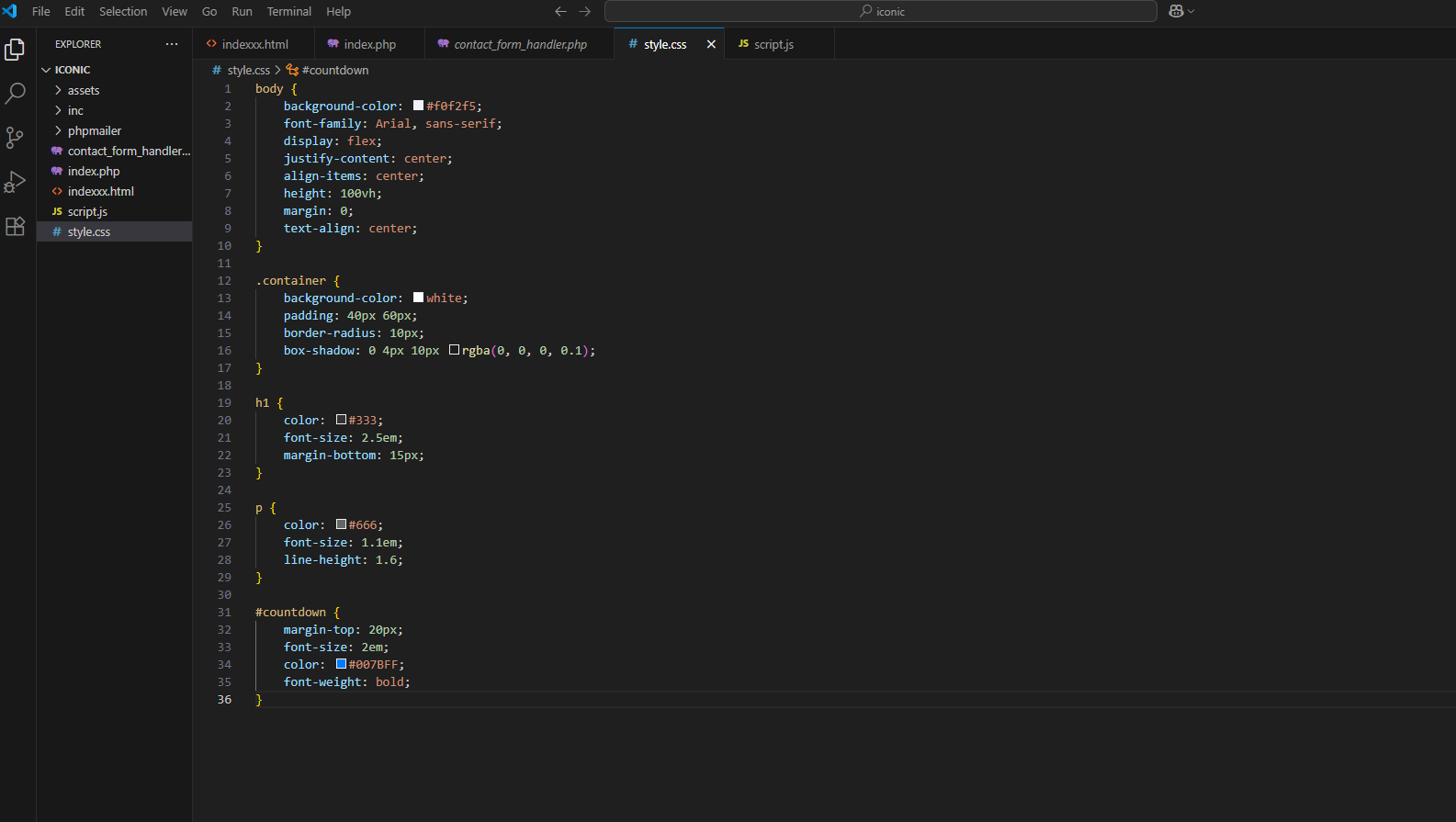This screenshot has width=1456, height=822.
Task: Open the Extensions view
Action: (x=15, y=226)
